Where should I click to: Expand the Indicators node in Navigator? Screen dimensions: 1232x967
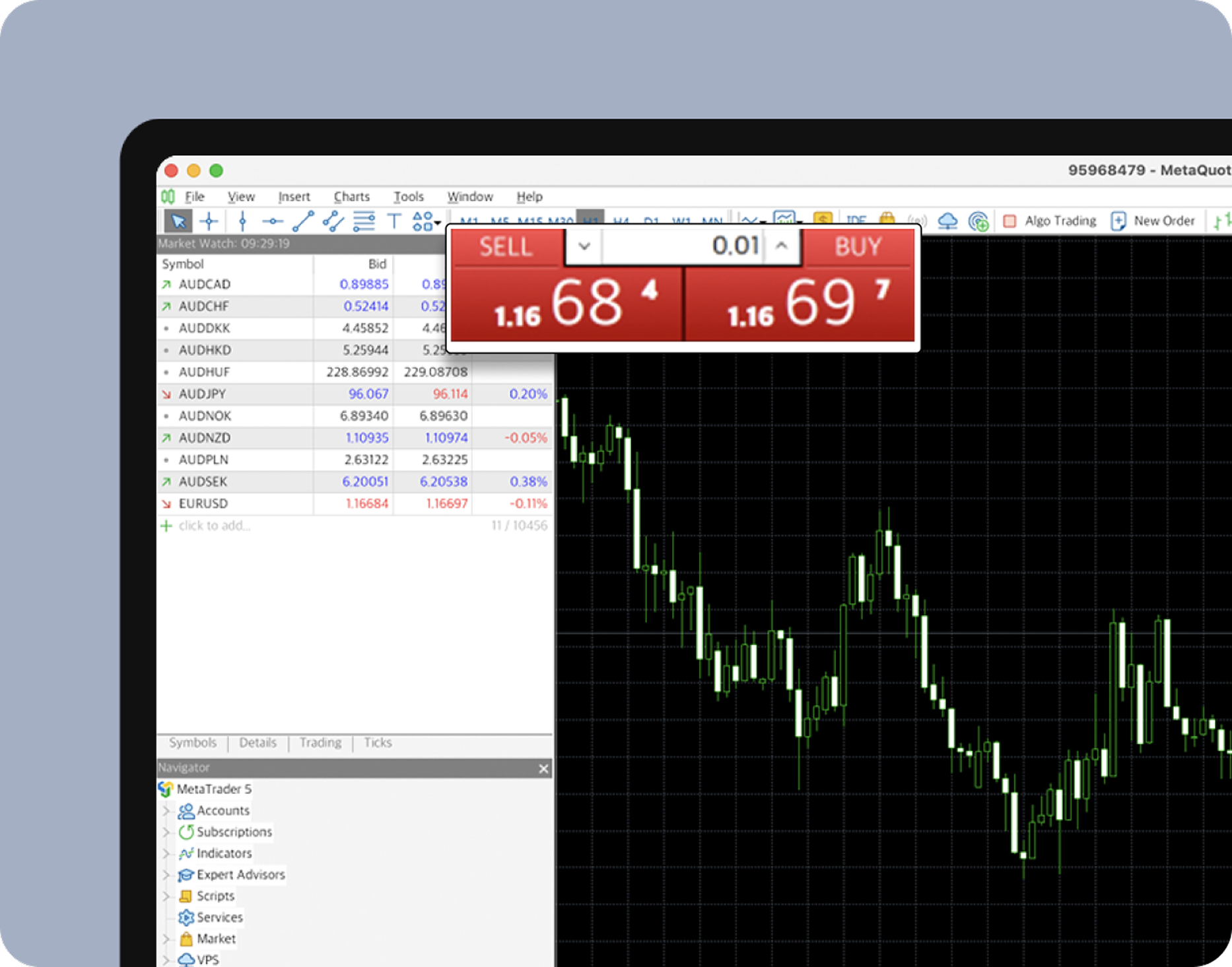pos(165,853)
